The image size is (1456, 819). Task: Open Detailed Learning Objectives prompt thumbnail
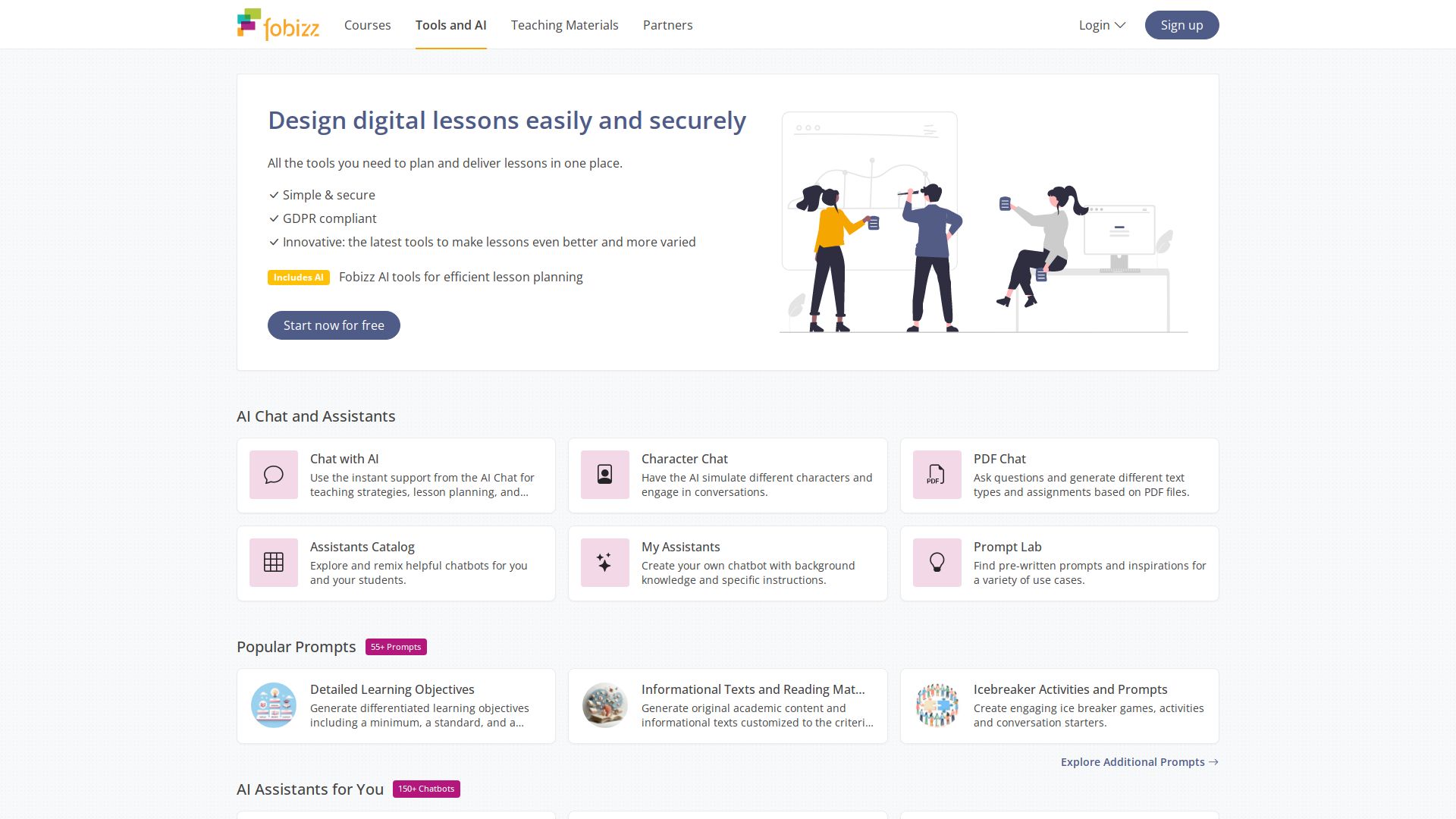click(x=274, y=705)
